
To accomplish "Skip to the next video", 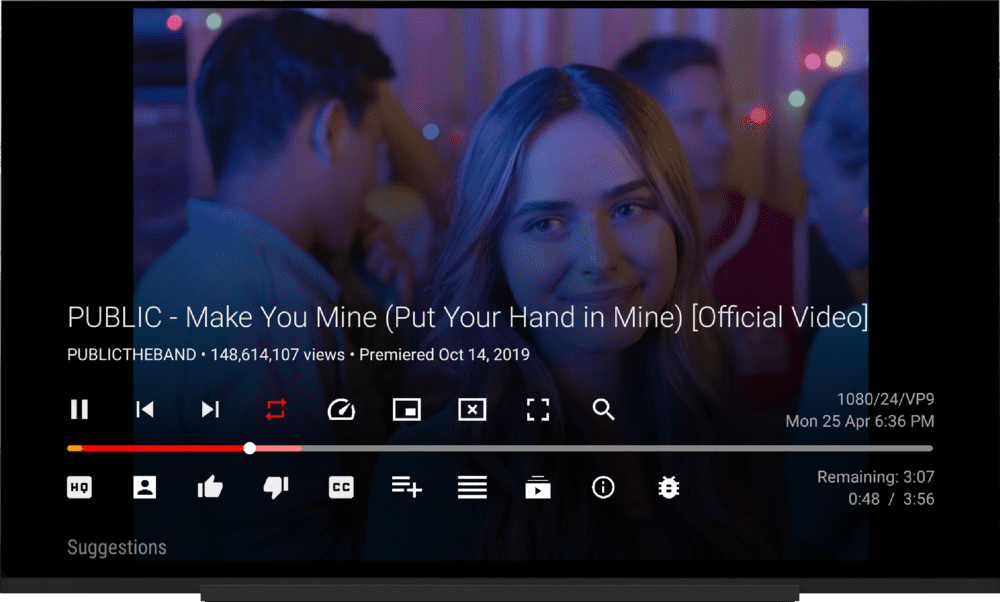I will tap(210, 409).
